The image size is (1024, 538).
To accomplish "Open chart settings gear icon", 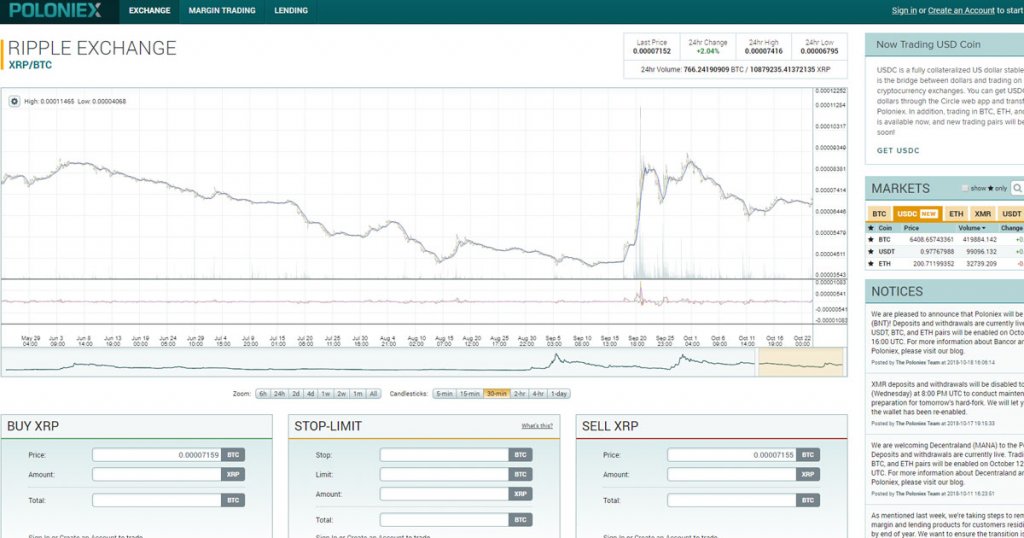I will pos(14,101).
